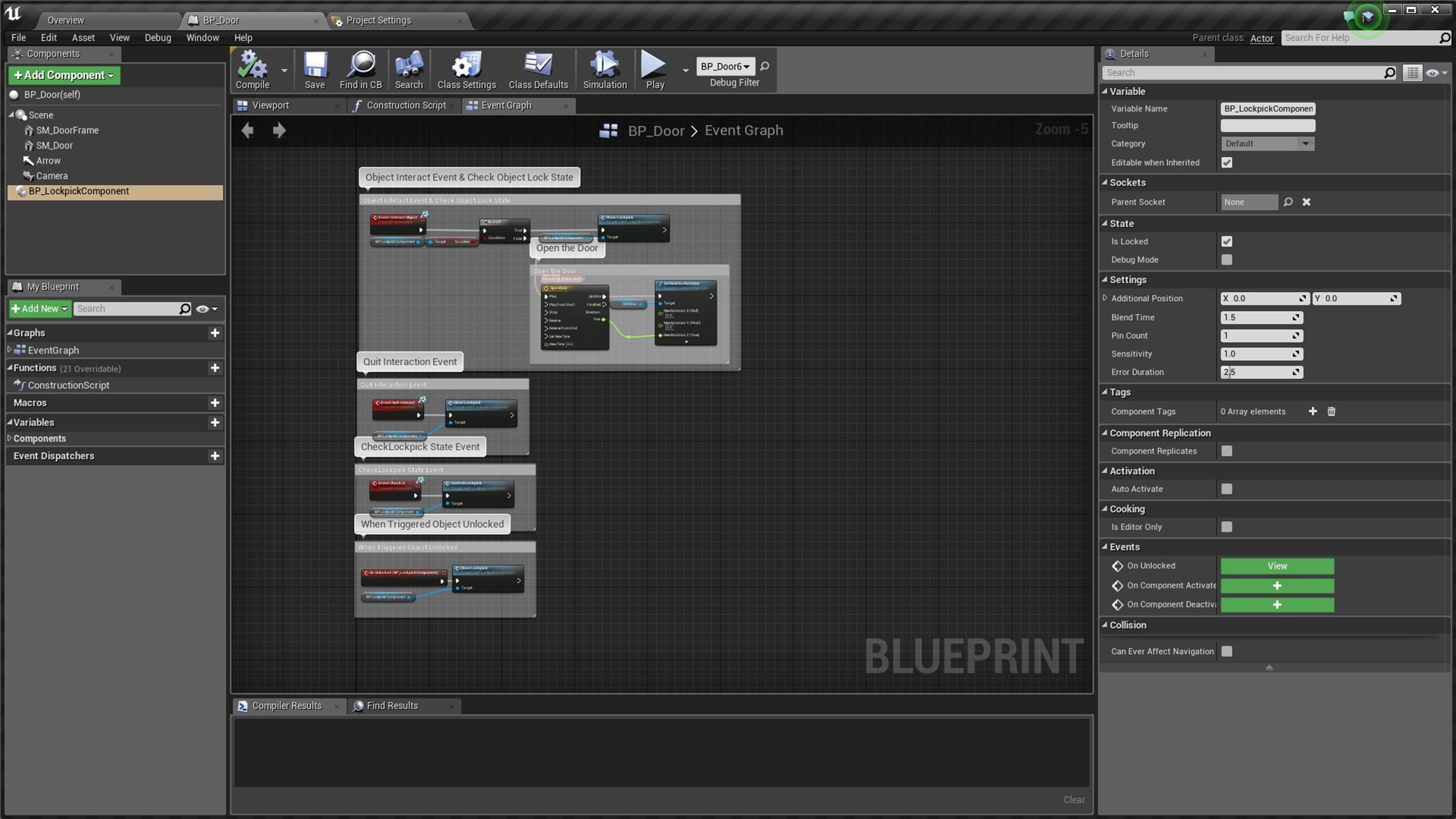Enable Debug Mode under State
1456x819 pixels.
pos(1227,259)
